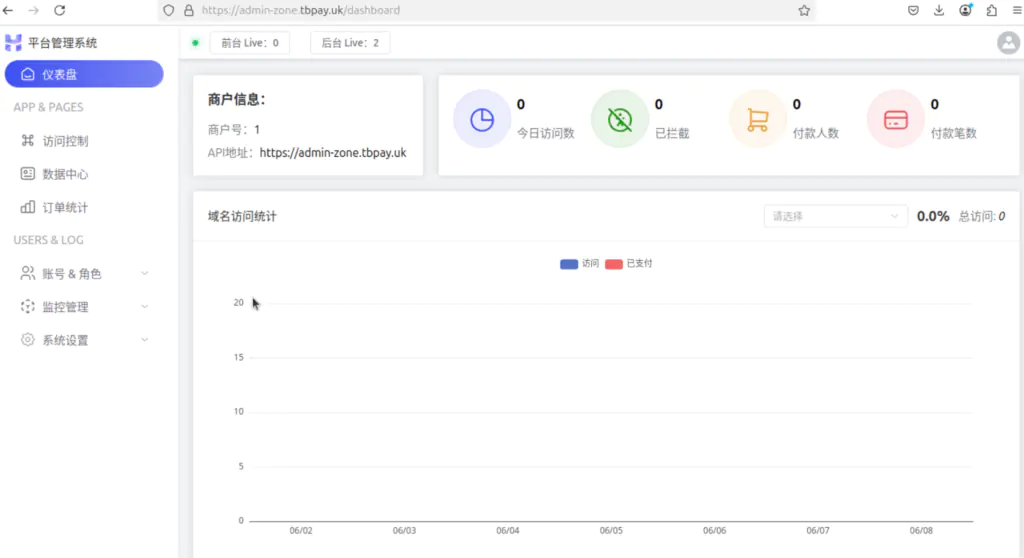
Task: Open the browser hamburger menu
Action: tap(1017, 10)
